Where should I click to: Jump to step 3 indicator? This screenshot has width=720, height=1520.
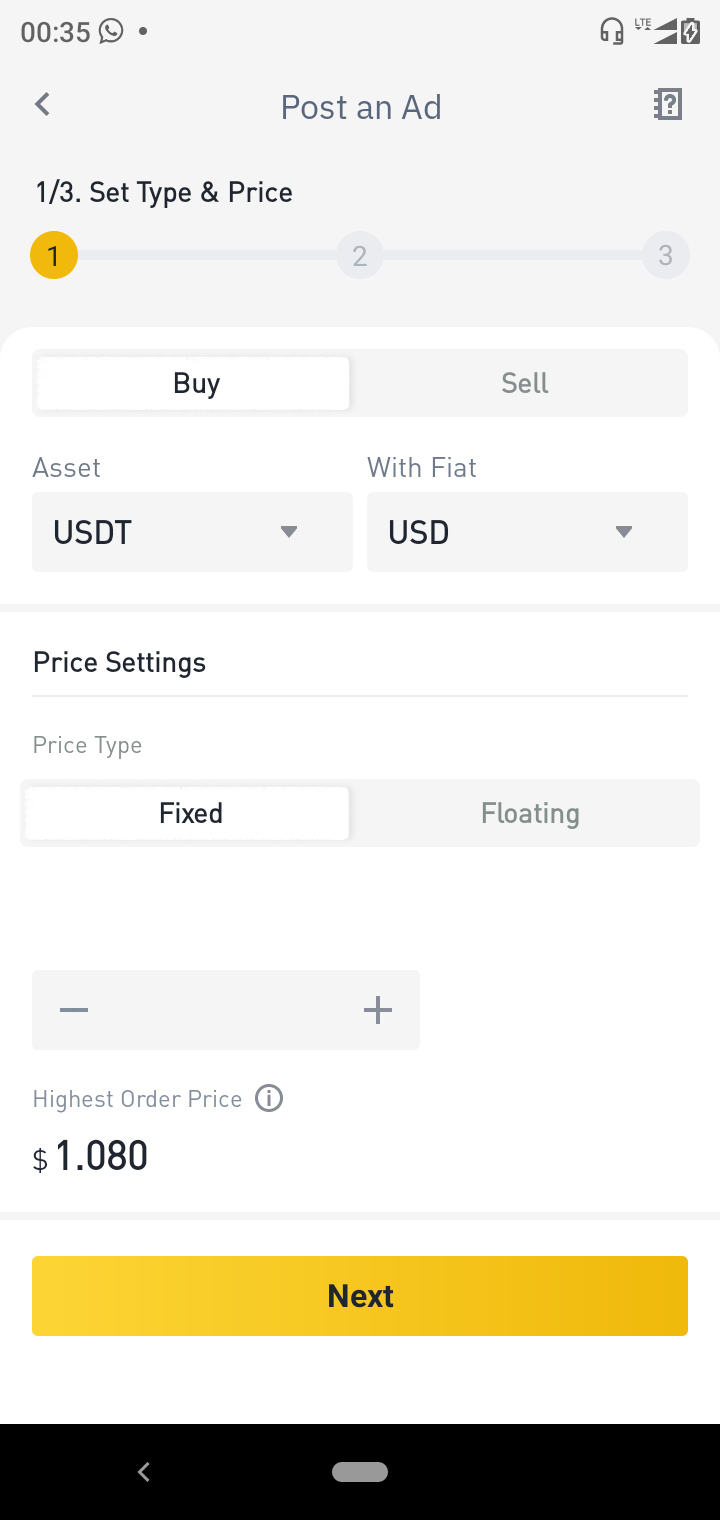pyautogui.click(x=666, y=256)
